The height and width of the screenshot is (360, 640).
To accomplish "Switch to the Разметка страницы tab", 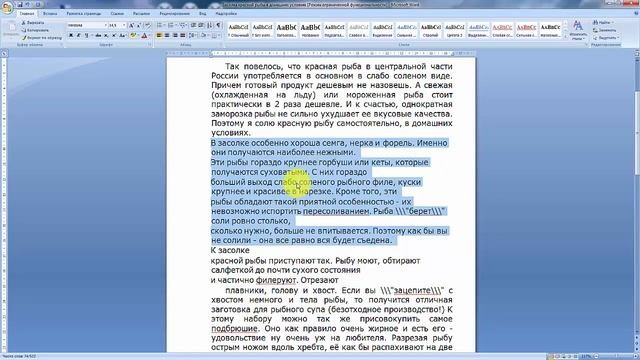I will click(84, 13).
